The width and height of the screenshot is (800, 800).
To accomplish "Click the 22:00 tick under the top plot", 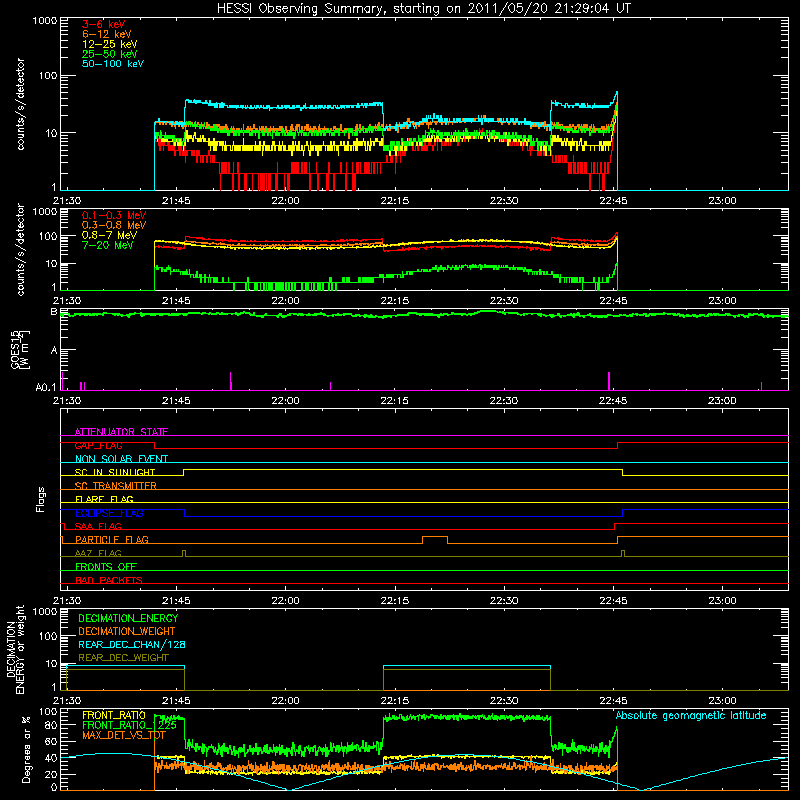I will click(285, 200).
